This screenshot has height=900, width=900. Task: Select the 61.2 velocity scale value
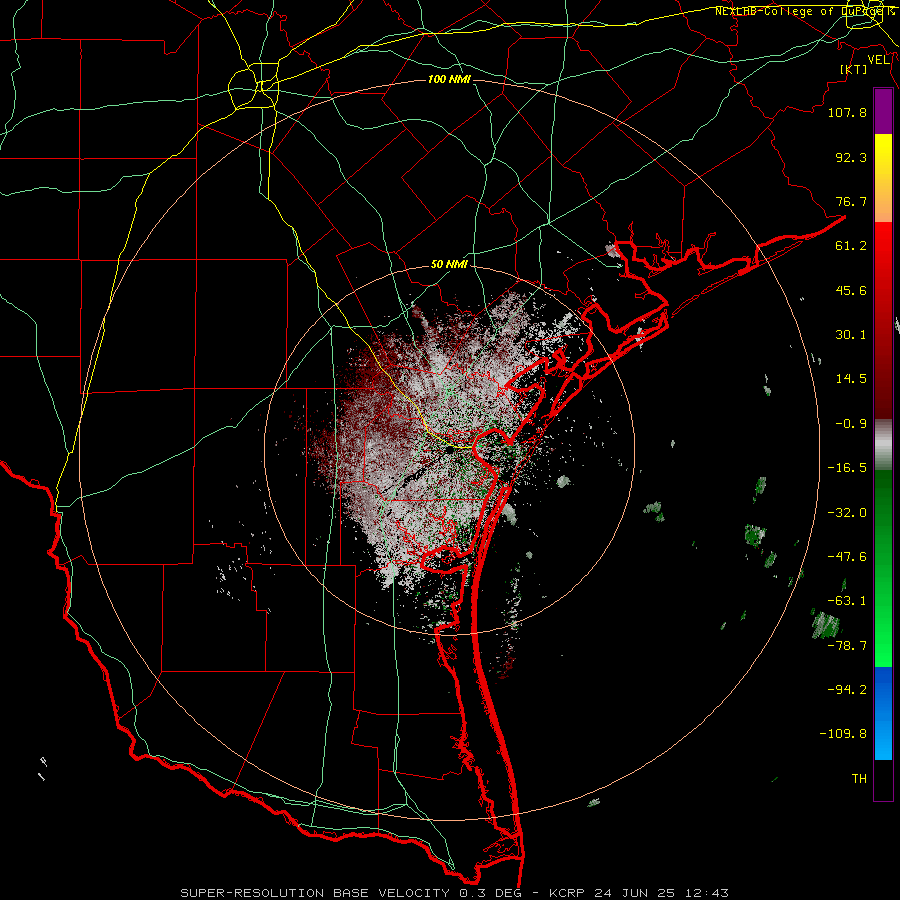pos(851,246)
